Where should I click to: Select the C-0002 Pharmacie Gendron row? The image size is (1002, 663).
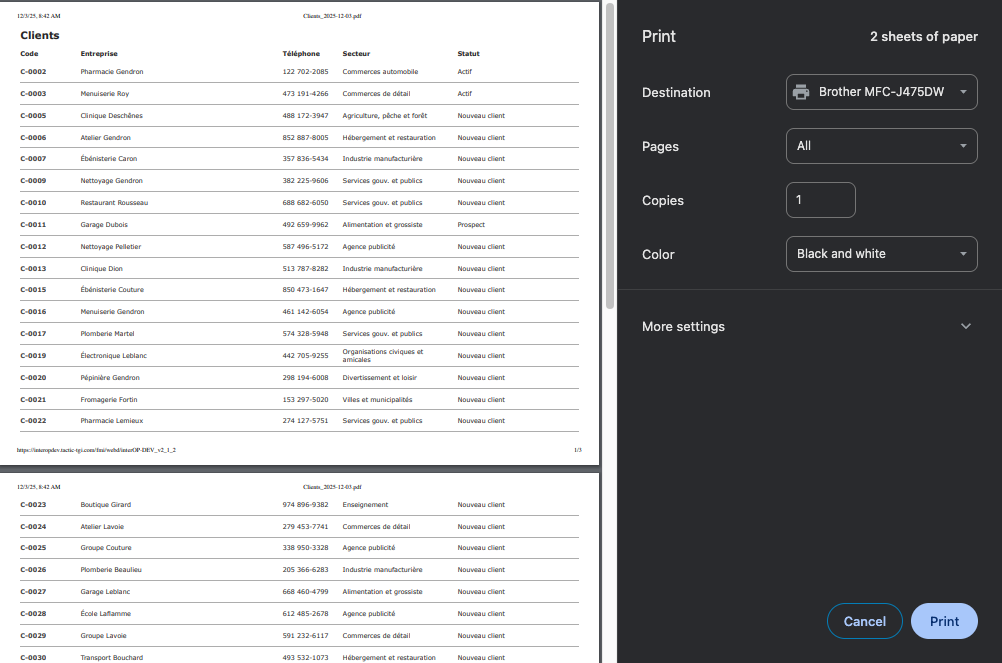coord(298,72)
